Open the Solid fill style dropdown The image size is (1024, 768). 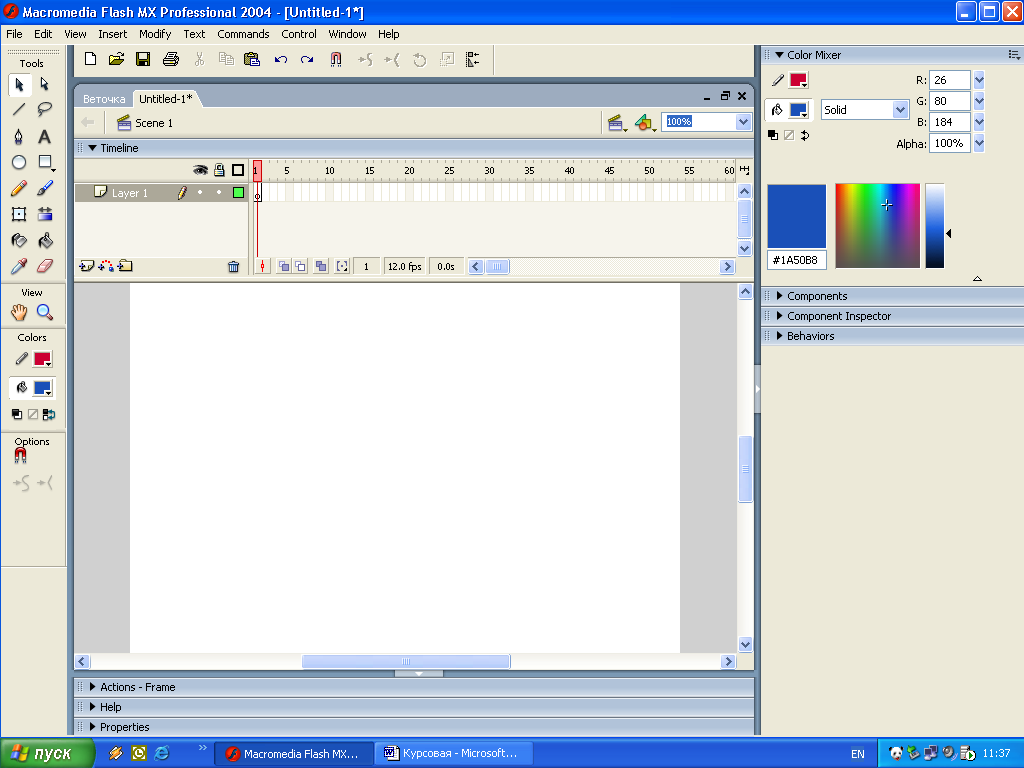(x=900, y=110)
